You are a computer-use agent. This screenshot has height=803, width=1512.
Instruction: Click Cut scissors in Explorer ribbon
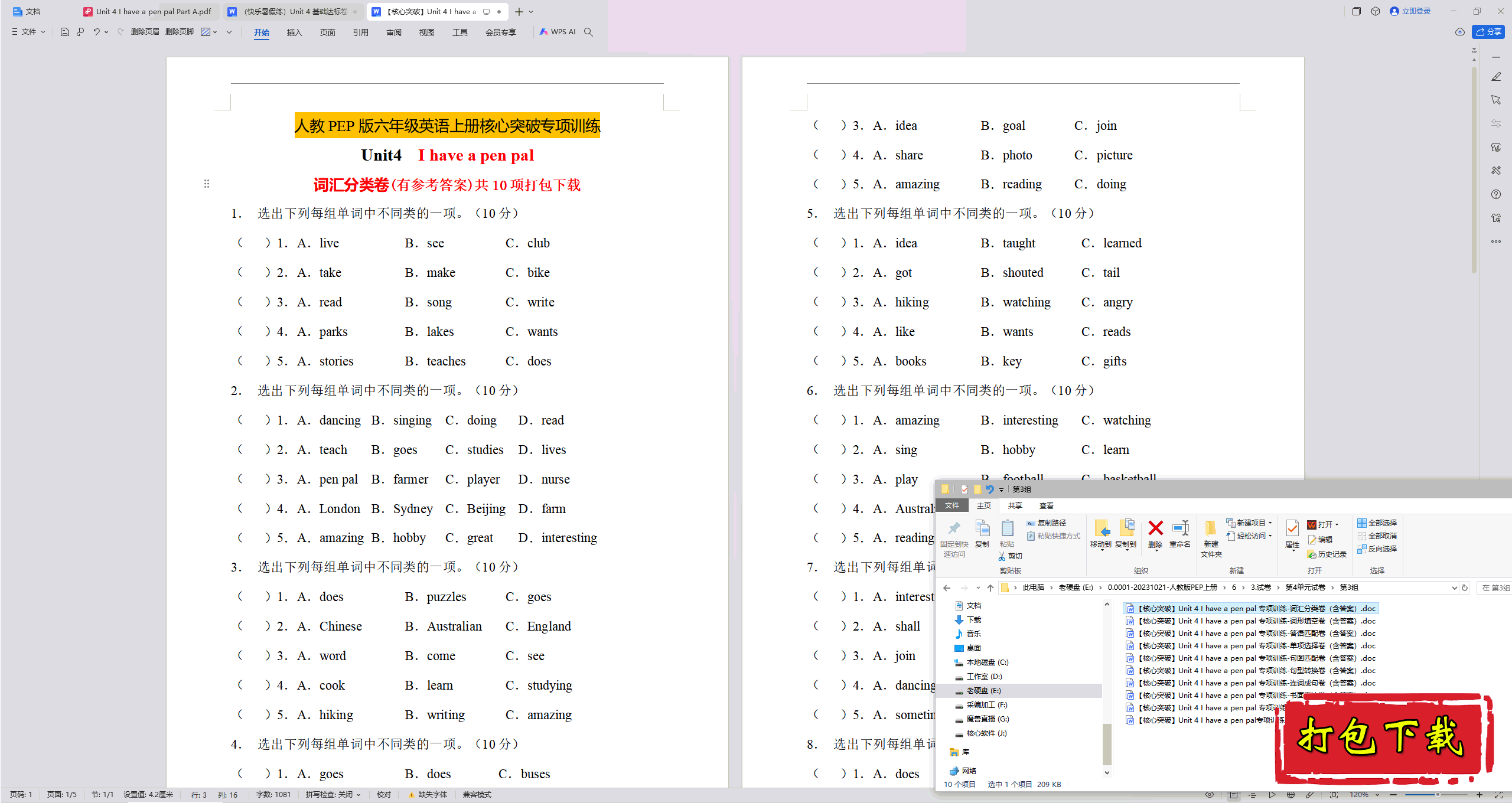click(1010, 556)
